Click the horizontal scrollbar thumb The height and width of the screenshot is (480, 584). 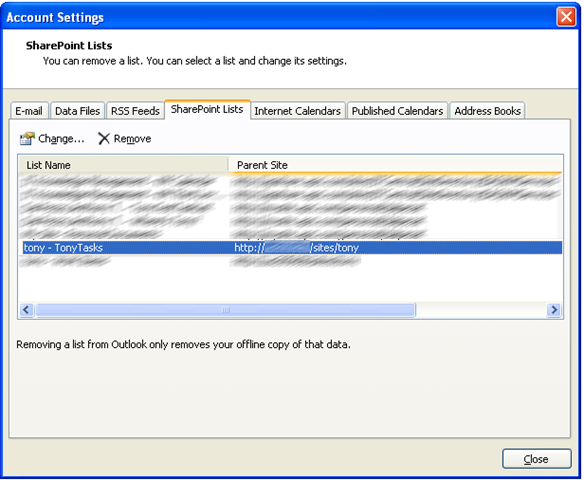[225, 310]
